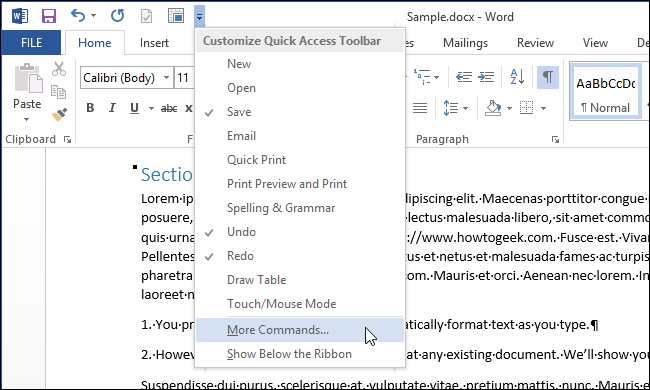
Task: Open the FILE tab
Action: pos(32,43)
